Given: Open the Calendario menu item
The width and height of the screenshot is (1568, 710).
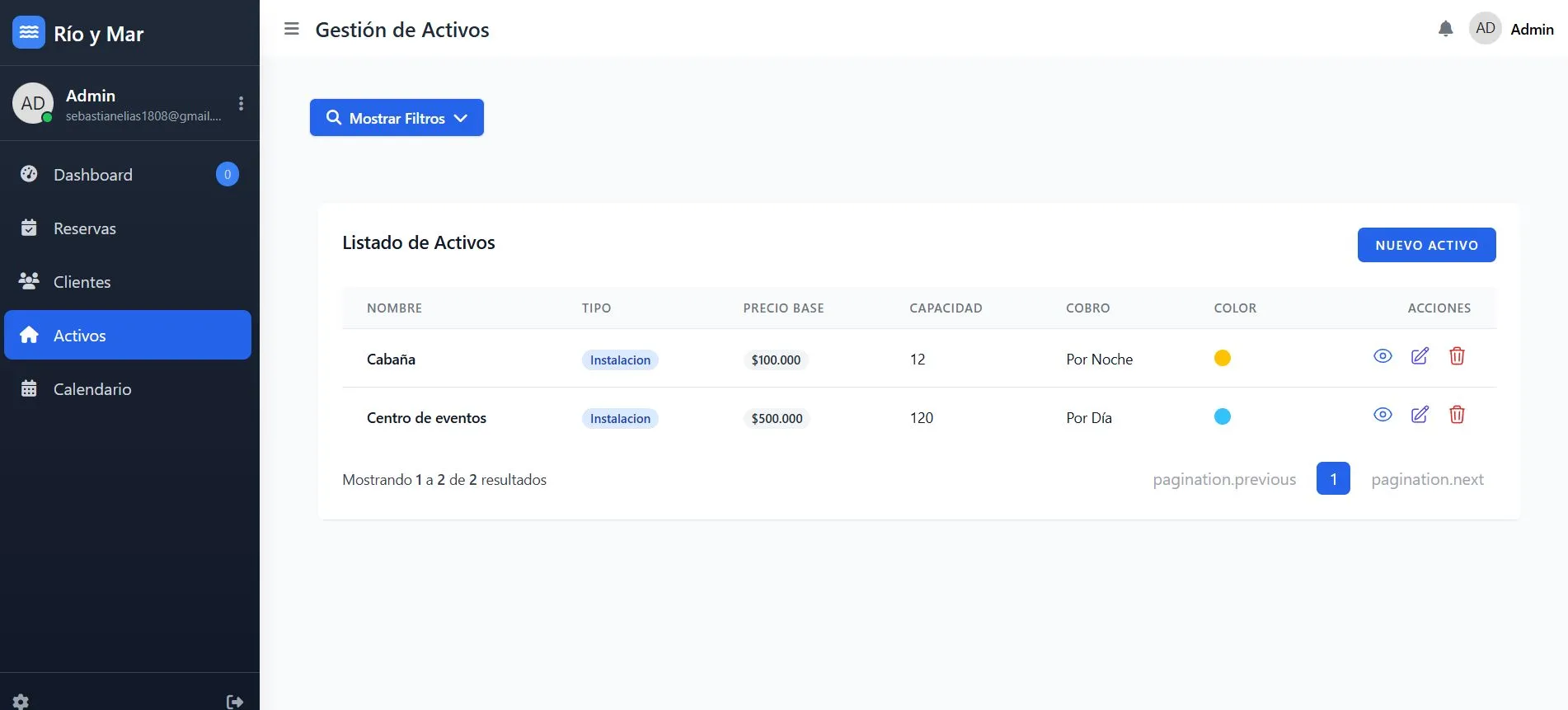Looking at the screenshot, I should (x=128, y=388).
